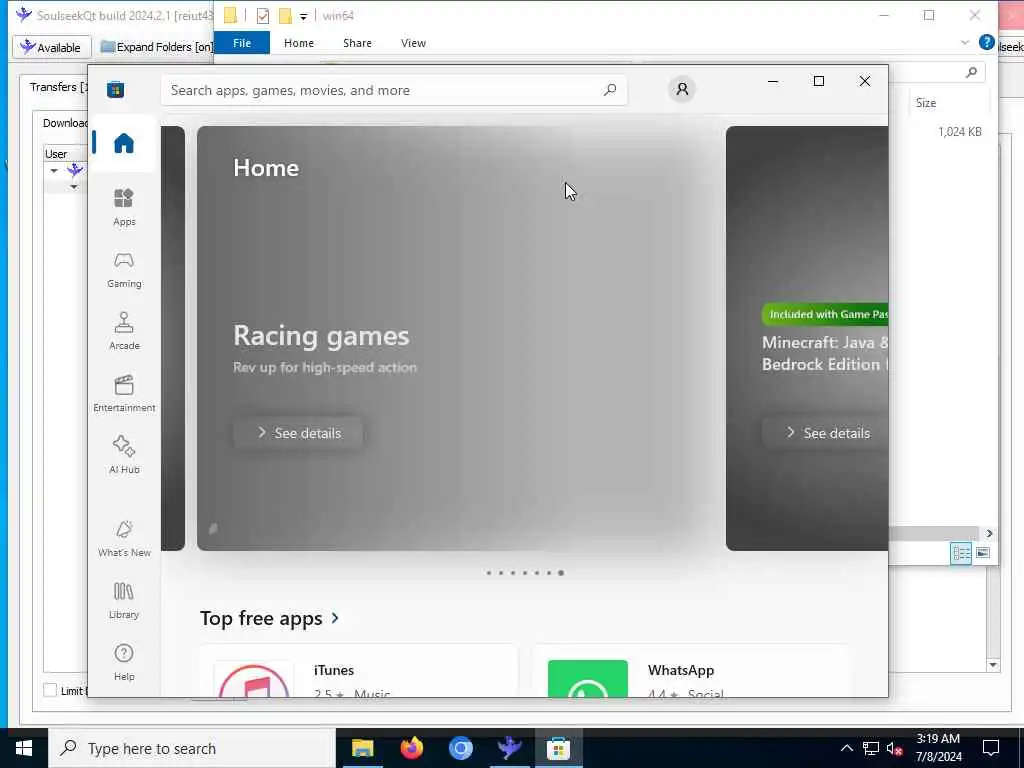This screenshot has width=1024, height=768.
Task: Click the Store search magnifier icon
Action: tap(610, 90)
